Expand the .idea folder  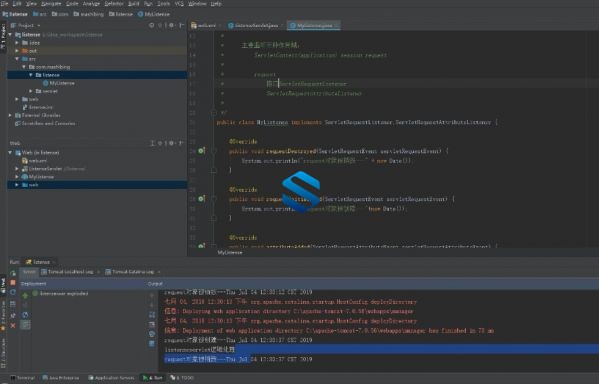tap(17, 43)
